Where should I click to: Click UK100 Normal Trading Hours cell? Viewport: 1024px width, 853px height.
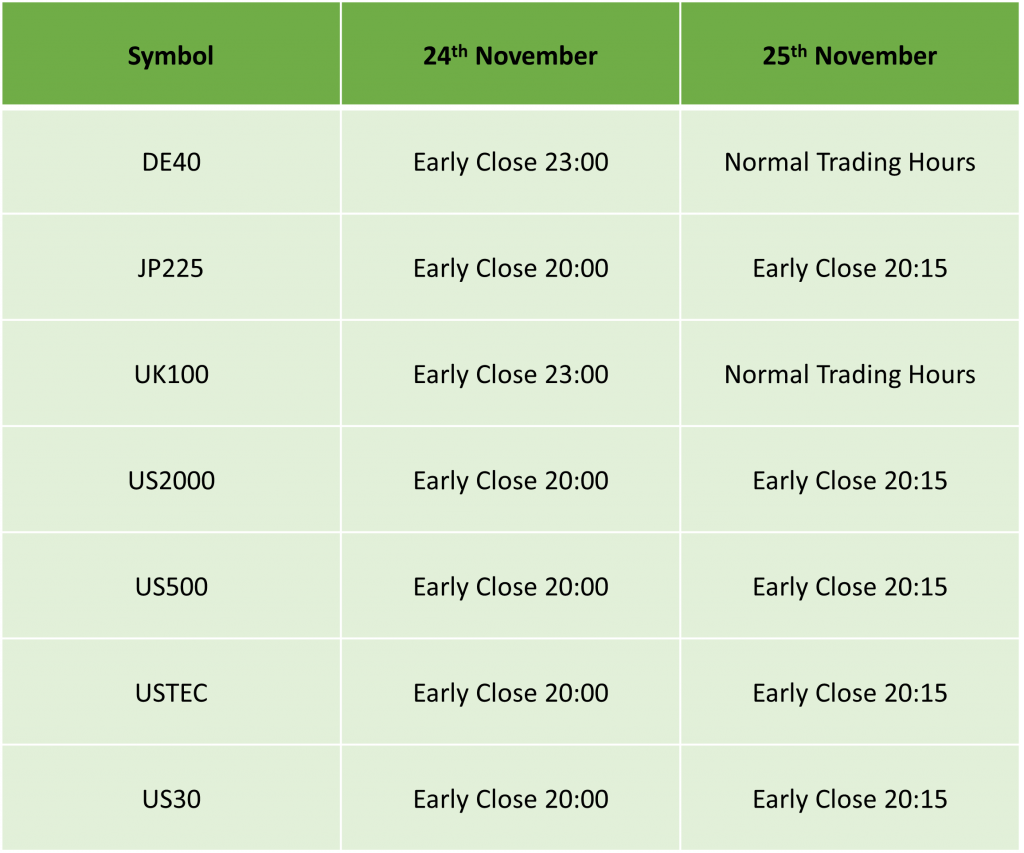tap(850, 374)
